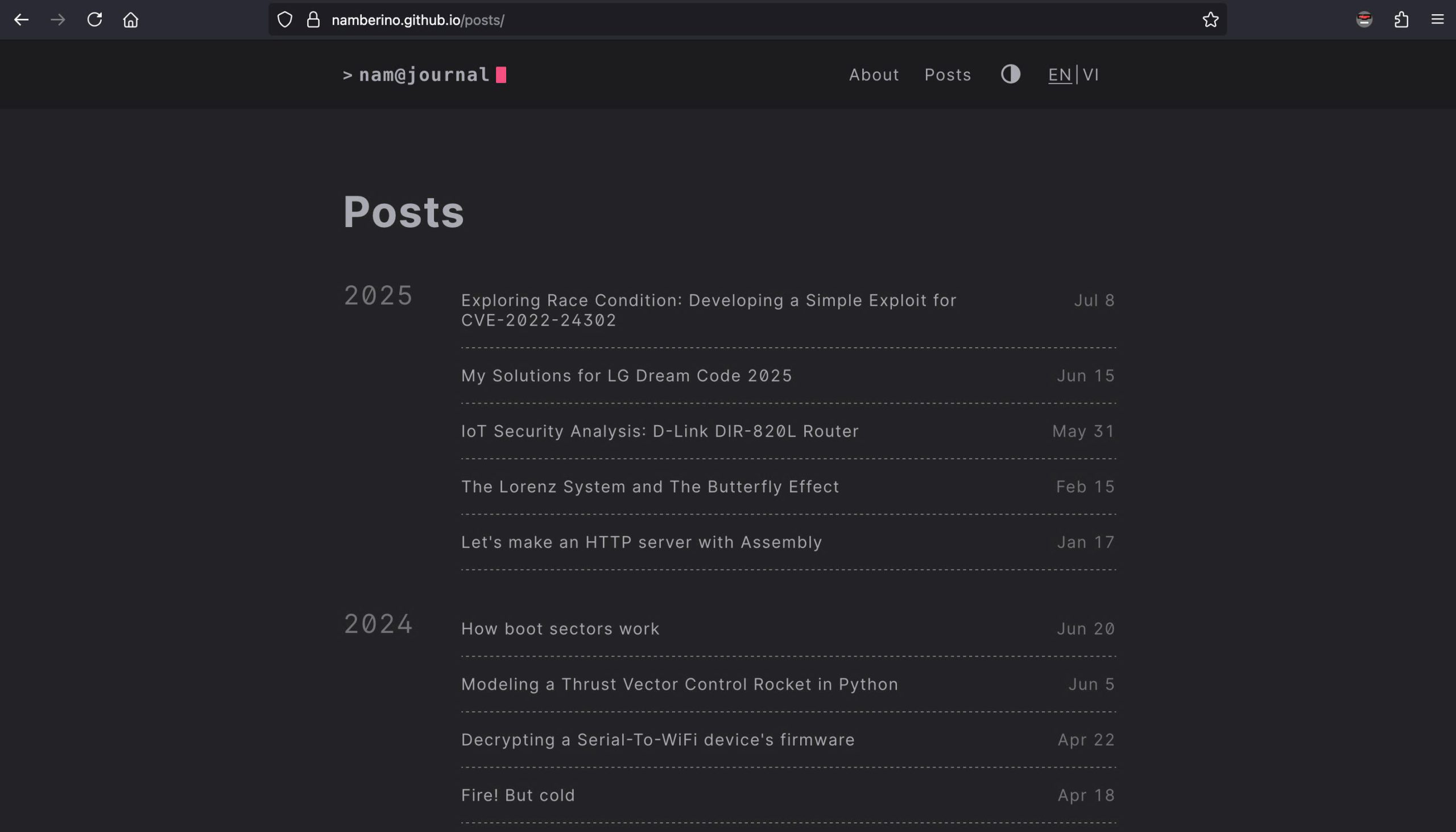Click the browser back arrow
This screenshot has height=832, width=1456.
[x=21, y=20]
